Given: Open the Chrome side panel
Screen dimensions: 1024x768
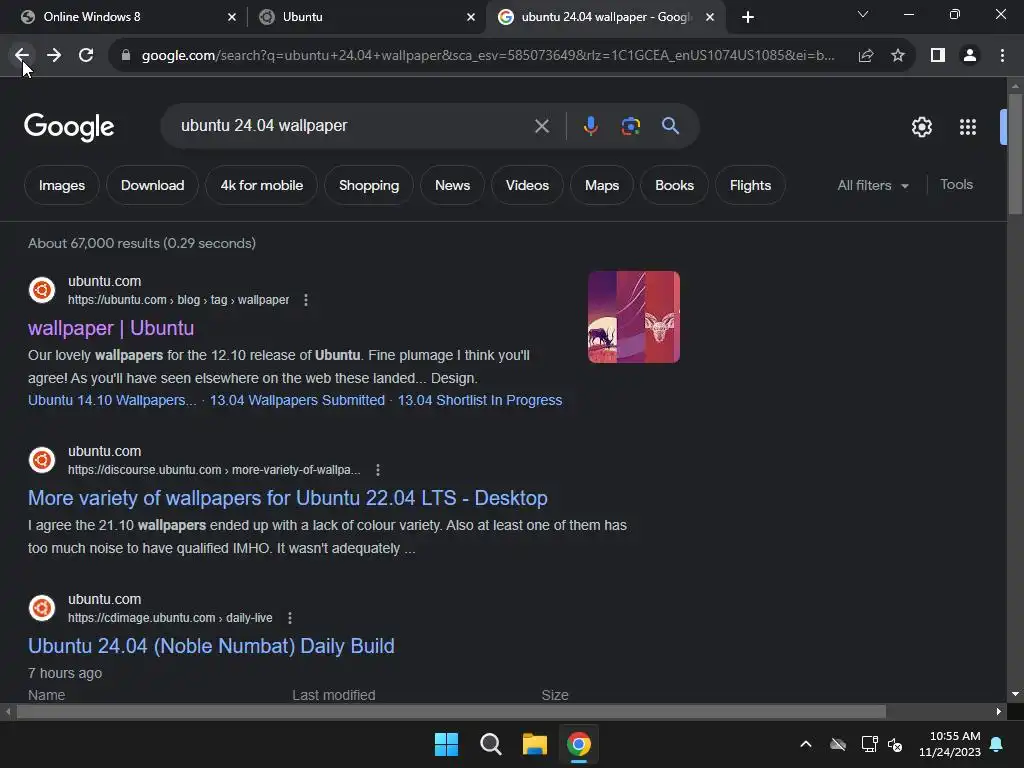Looking at the screenshot, I should tap(938, 56).
